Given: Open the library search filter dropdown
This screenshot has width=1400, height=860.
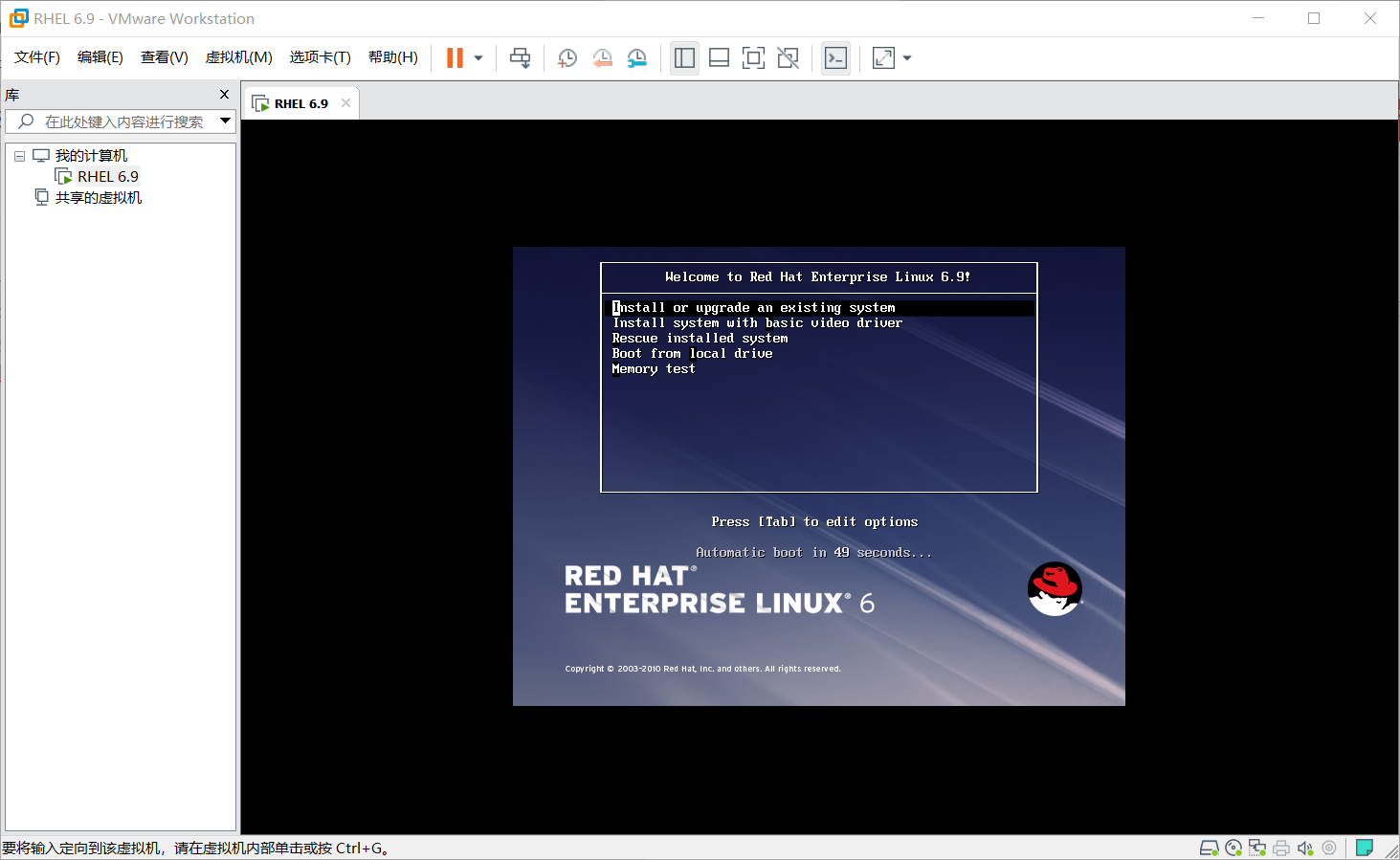Looking at the screenshot, I should [x=226, y=121].
